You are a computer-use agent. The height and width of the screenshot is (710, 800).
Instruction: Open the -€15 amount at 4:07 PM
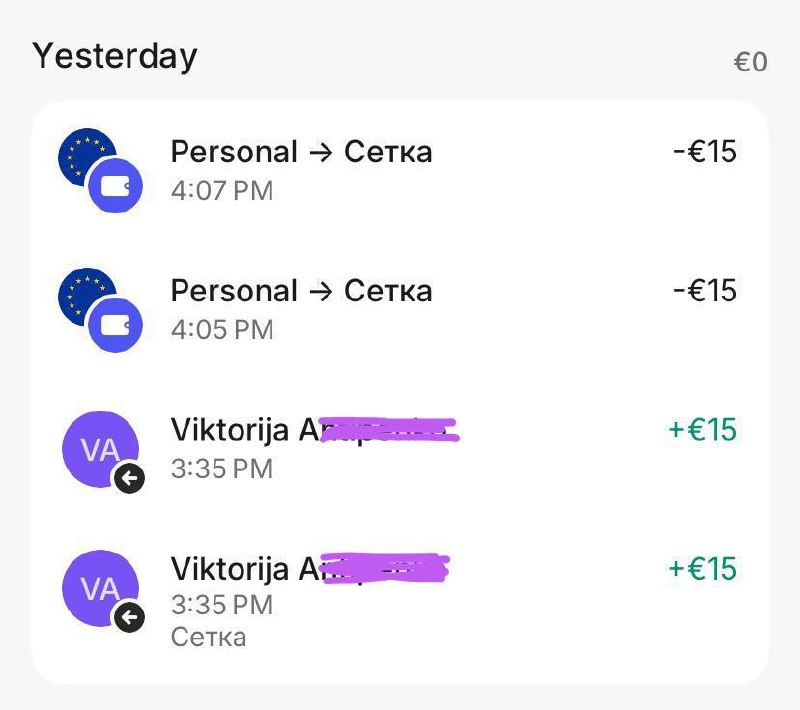click(x=705, y=152)
